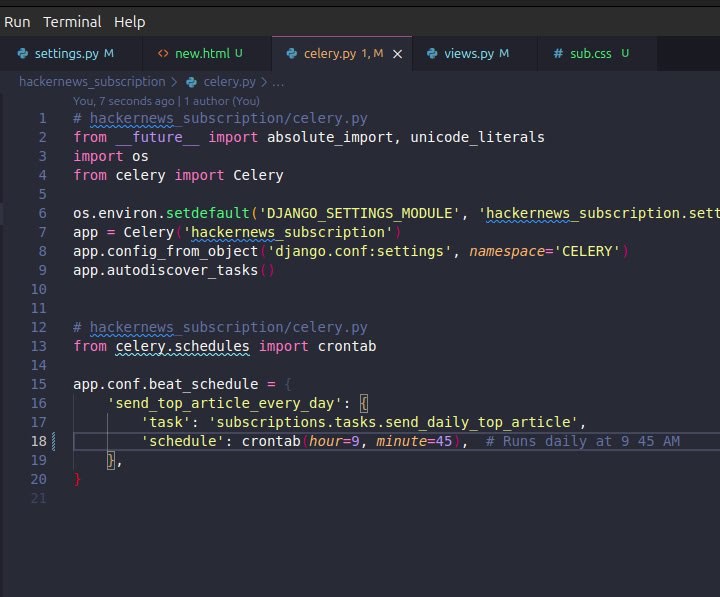Click line number 13 in gutter
The height and width of the screenshot is (597, 720).
[x=39, y=346]
